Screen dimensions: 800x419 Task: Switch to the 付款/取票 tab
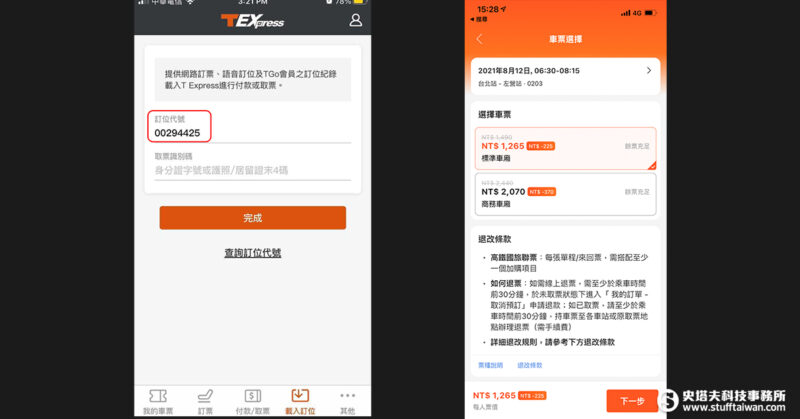(x=253, y=402)
